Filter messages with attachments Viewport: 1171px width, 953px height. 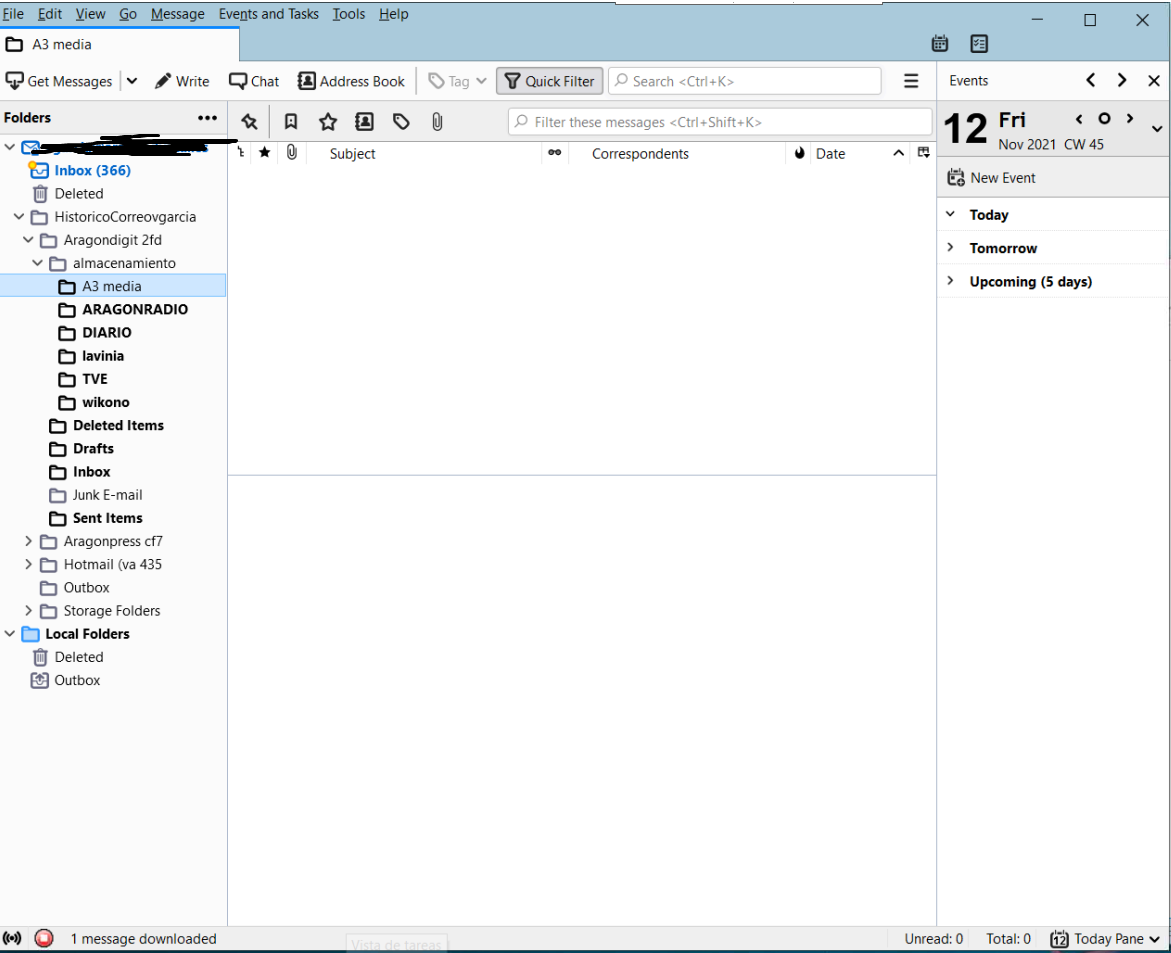[x=437, y=121]
